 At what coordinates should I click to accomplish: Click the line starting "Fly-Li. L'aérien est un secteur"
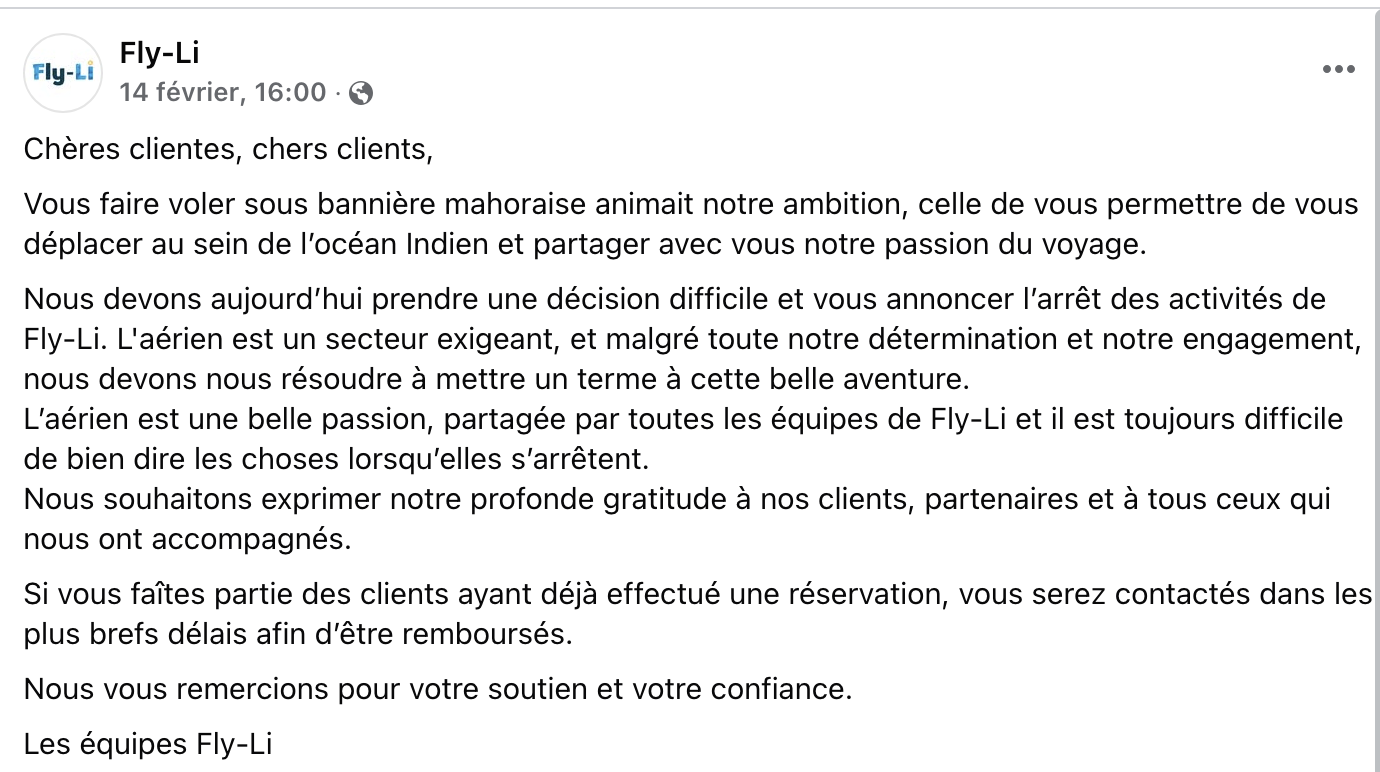(692, 339)
